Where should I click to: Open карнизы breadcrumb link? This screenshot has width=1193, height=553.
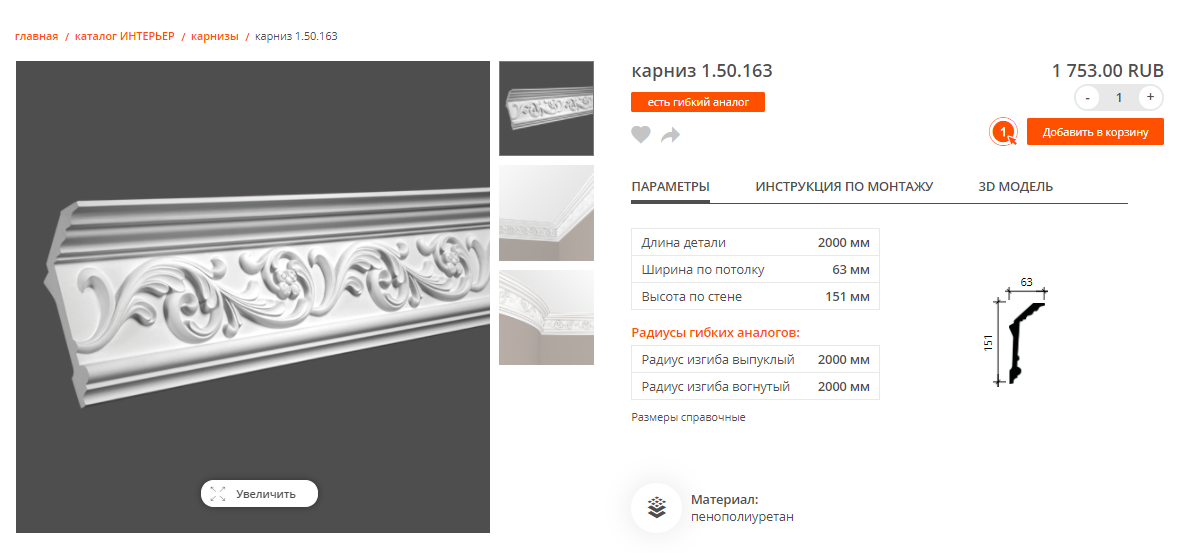(x=215, y=36)
